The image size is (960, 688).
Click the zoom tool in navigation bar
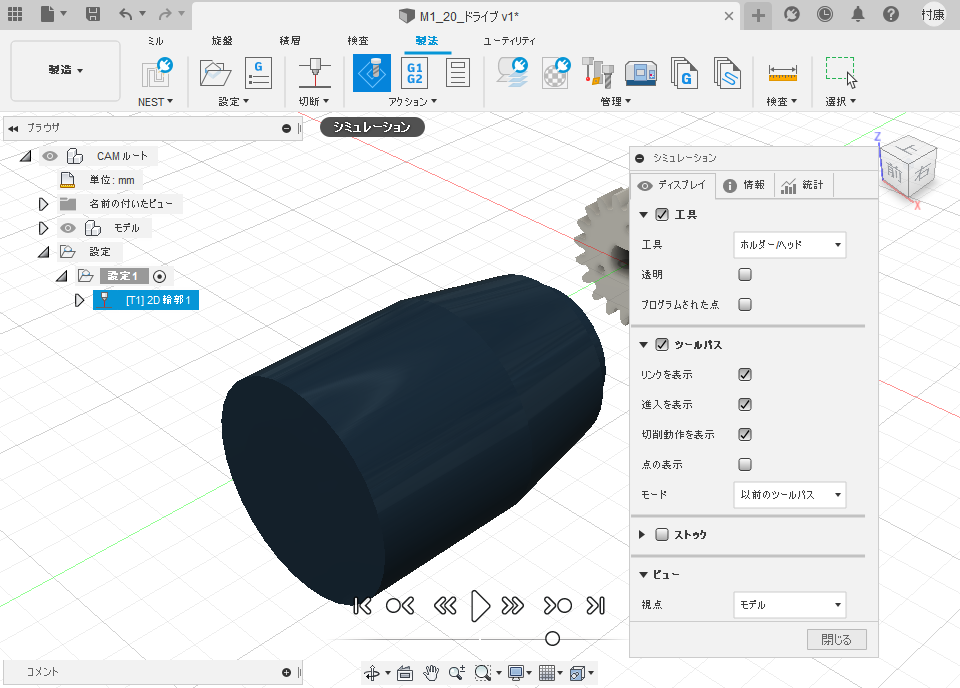point(457,673)
